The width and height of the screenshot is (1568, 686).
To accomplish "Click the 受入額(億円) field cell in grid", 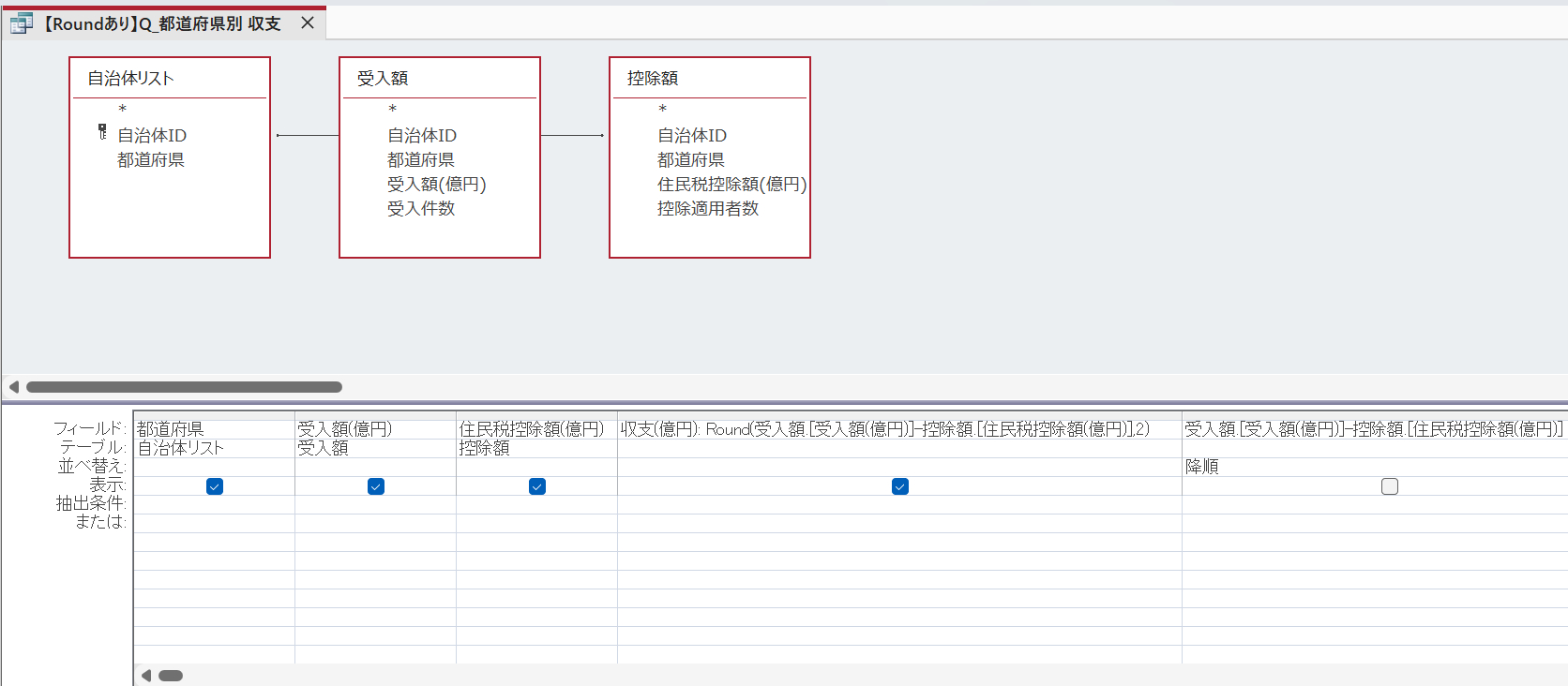I will tap(376, 429).
